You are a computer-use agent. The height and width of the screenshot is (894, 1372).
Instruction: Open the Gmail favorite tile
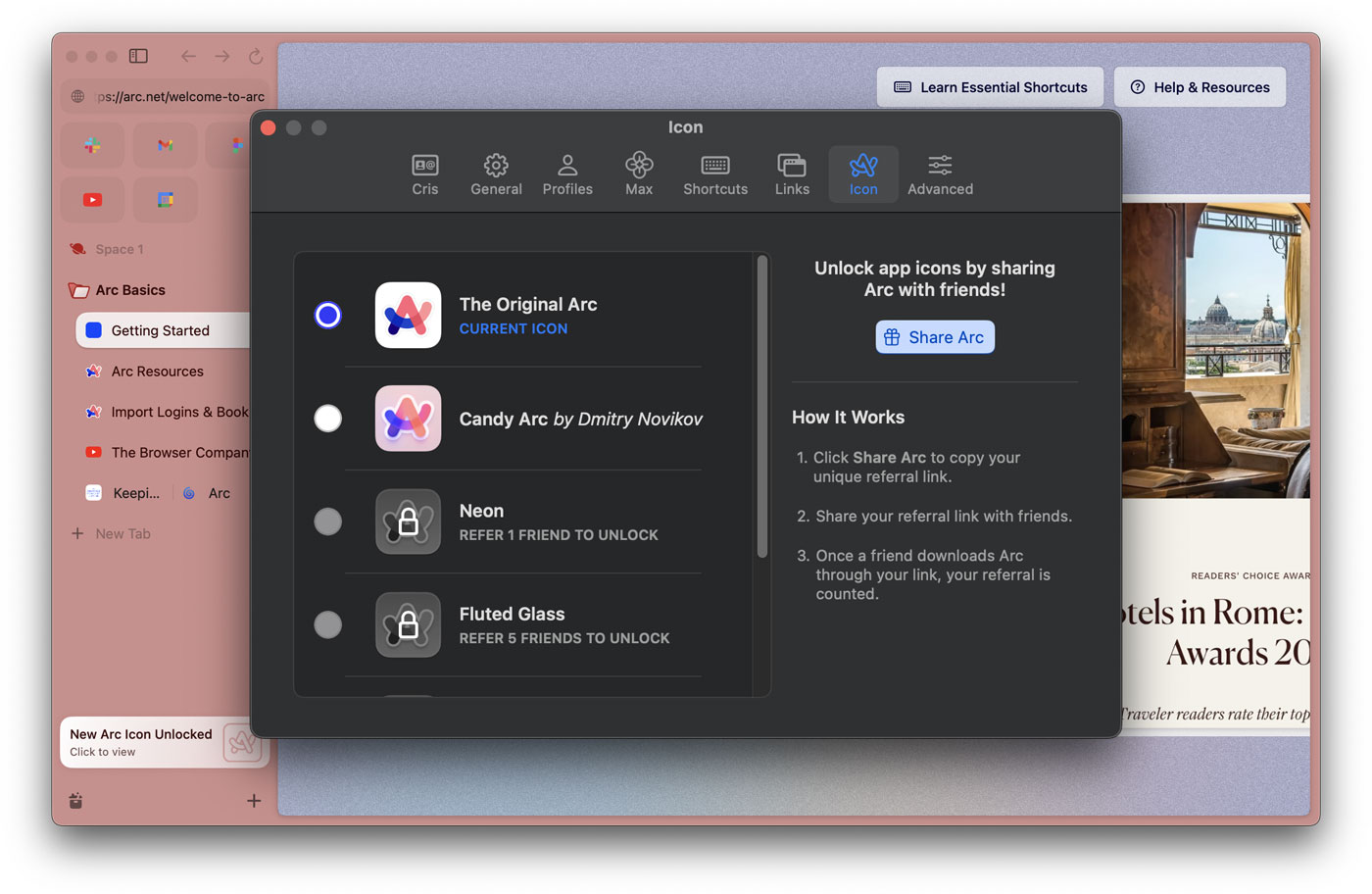click(165, 145)
